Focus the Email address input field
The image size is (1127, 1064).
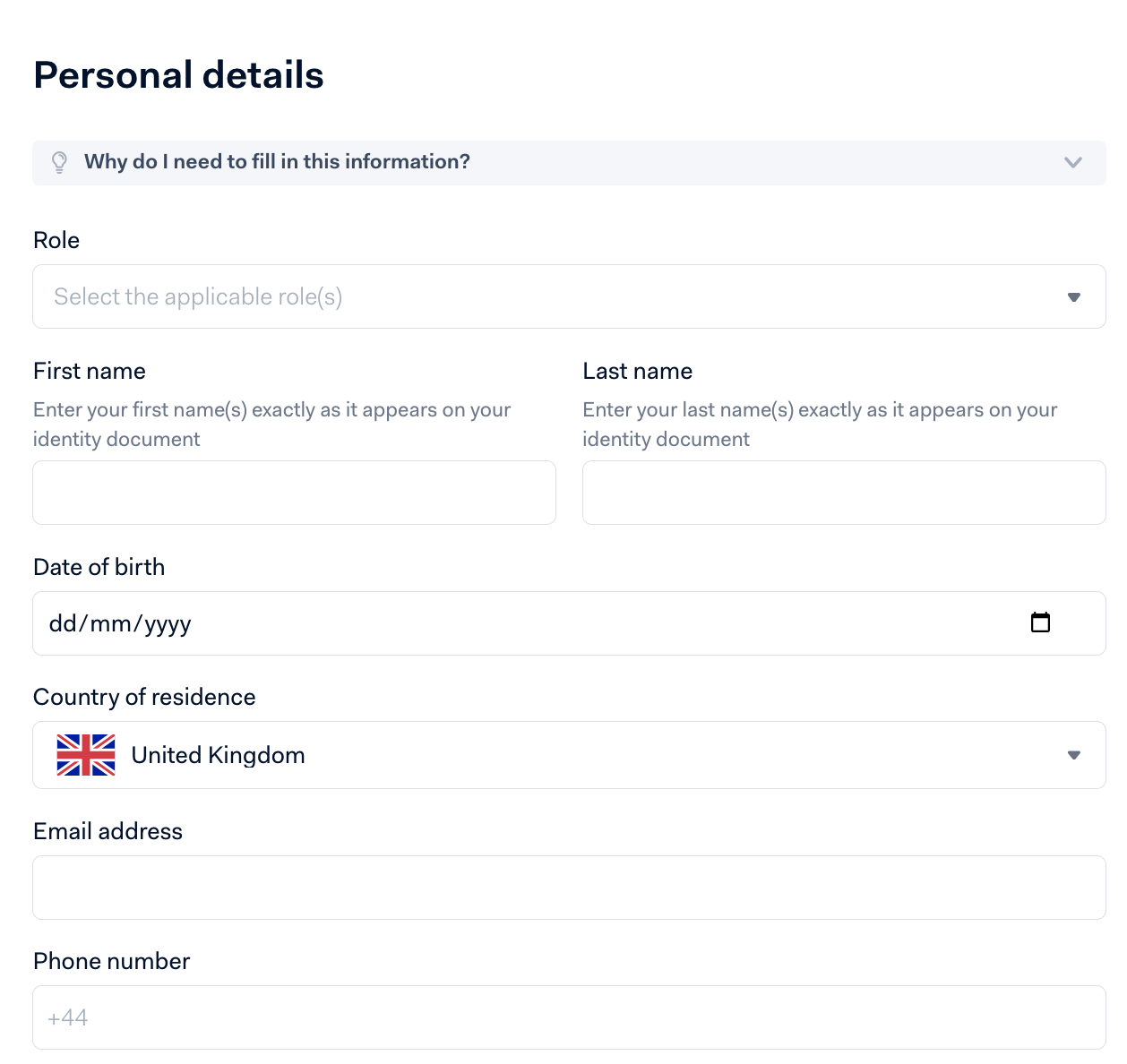(x=569, y=888)
